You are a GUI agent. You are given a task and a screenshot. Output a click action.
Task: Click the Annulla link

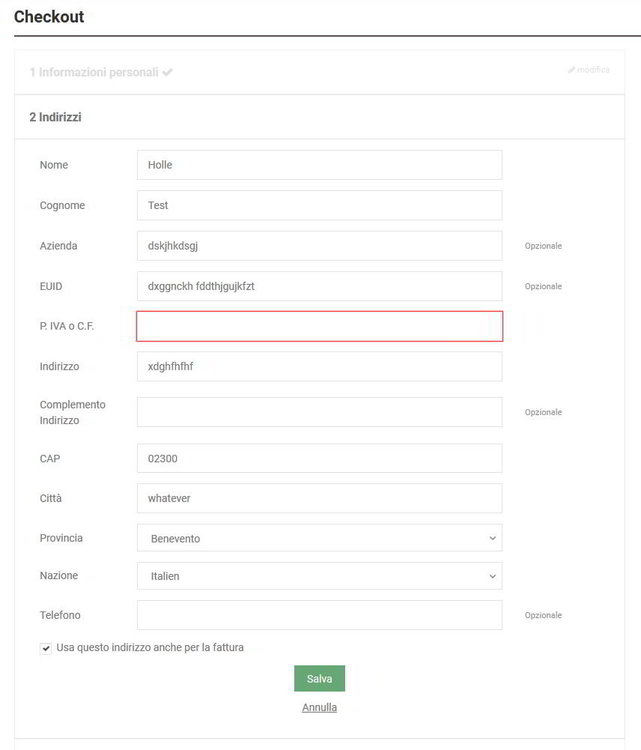pos(319,707)
